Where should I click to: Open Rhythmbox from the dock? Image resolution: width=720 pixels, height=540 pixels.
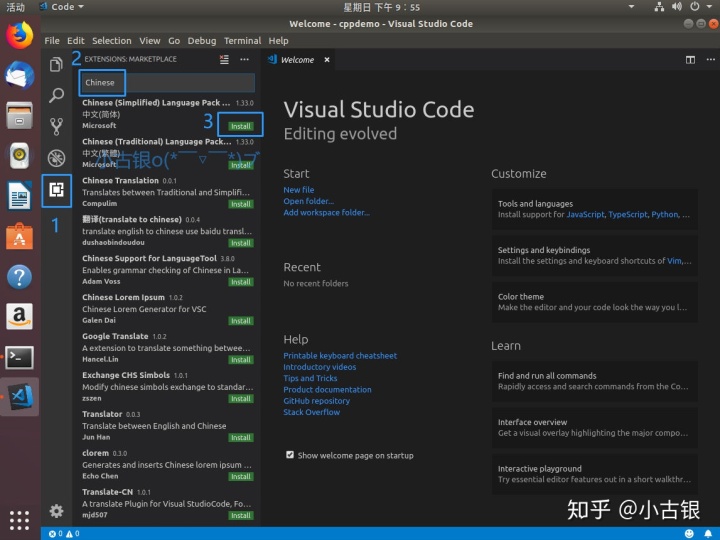(19, 155)
